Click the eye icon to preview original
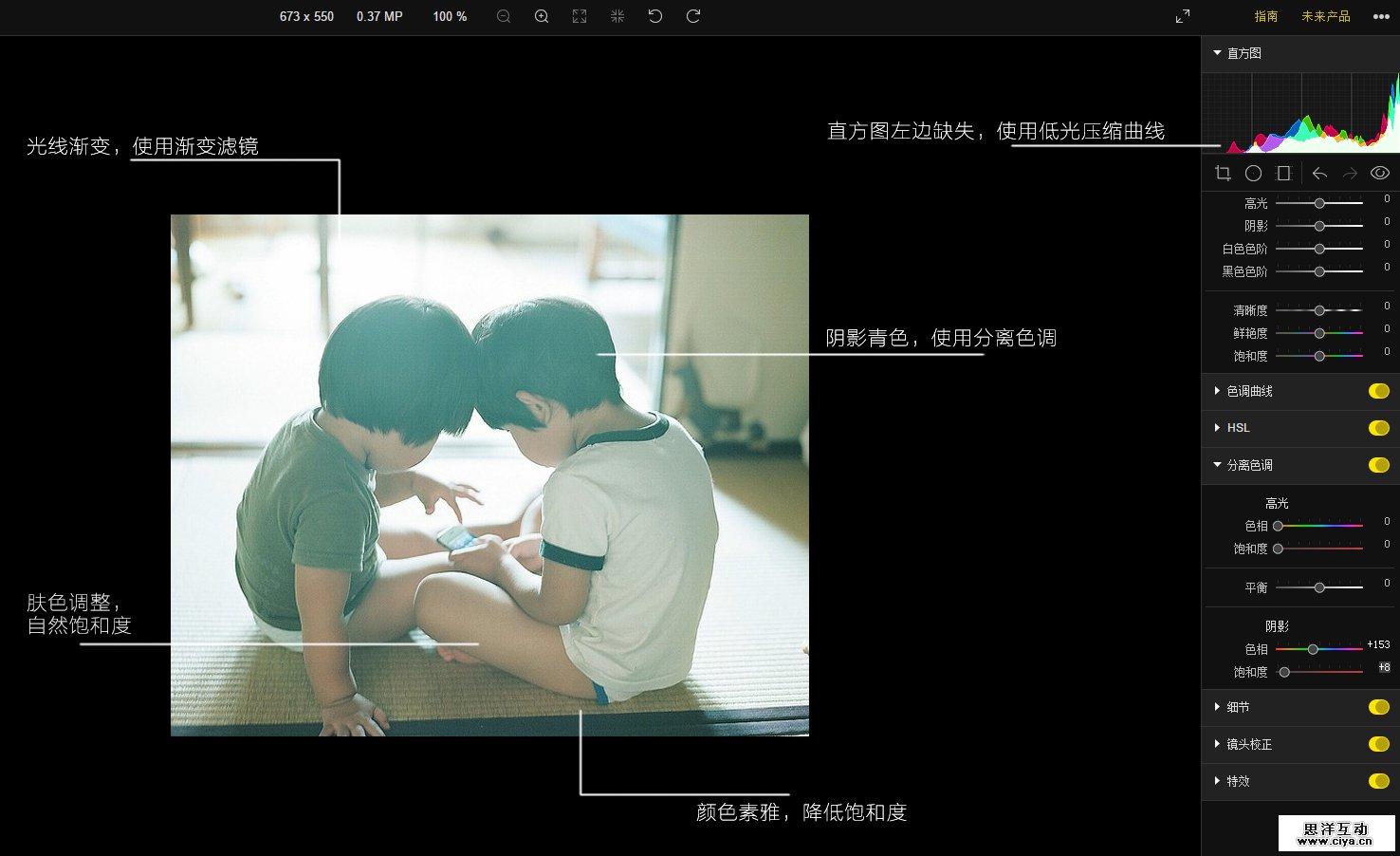 (1380, 173)
